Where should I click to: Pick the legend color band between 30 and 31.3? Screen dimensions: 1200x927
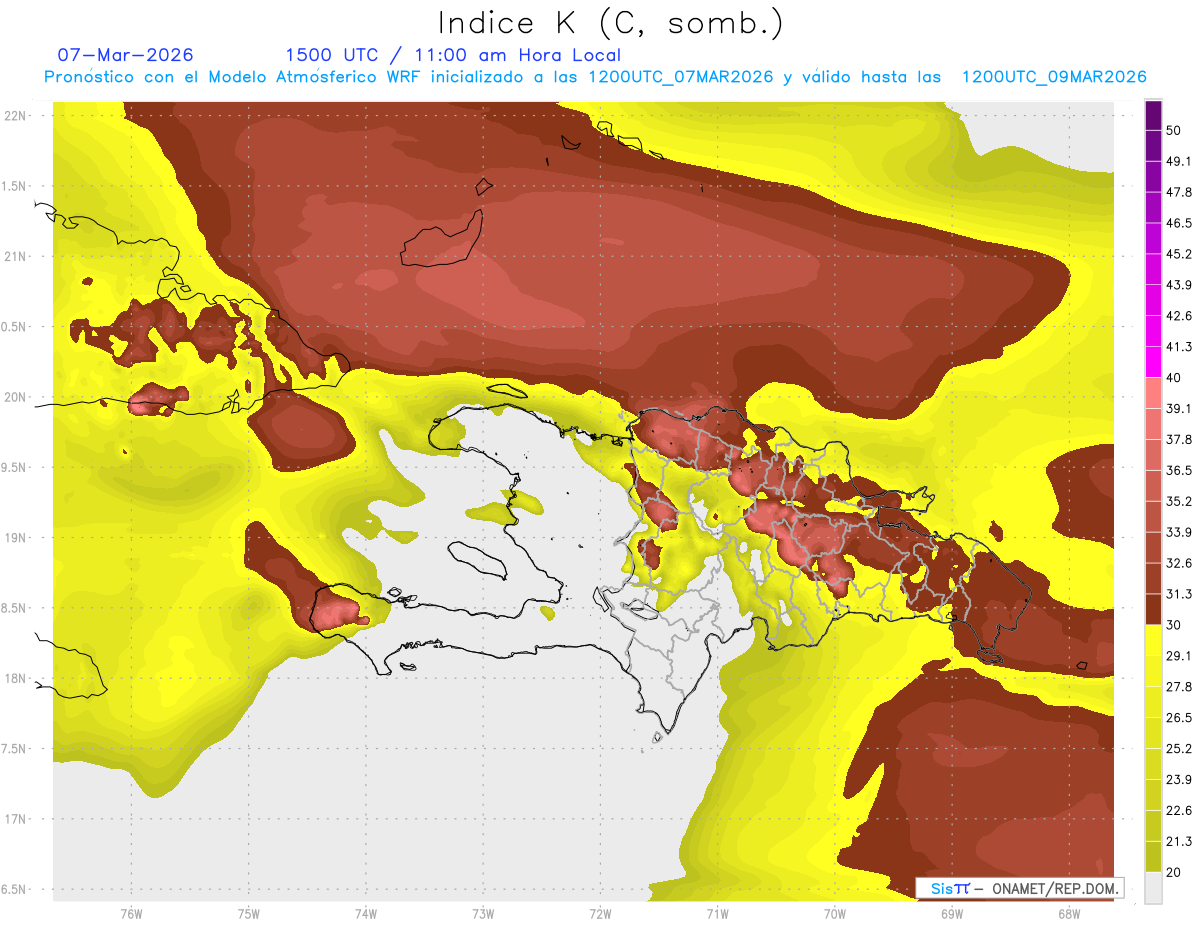click(x=1153, y=609)
